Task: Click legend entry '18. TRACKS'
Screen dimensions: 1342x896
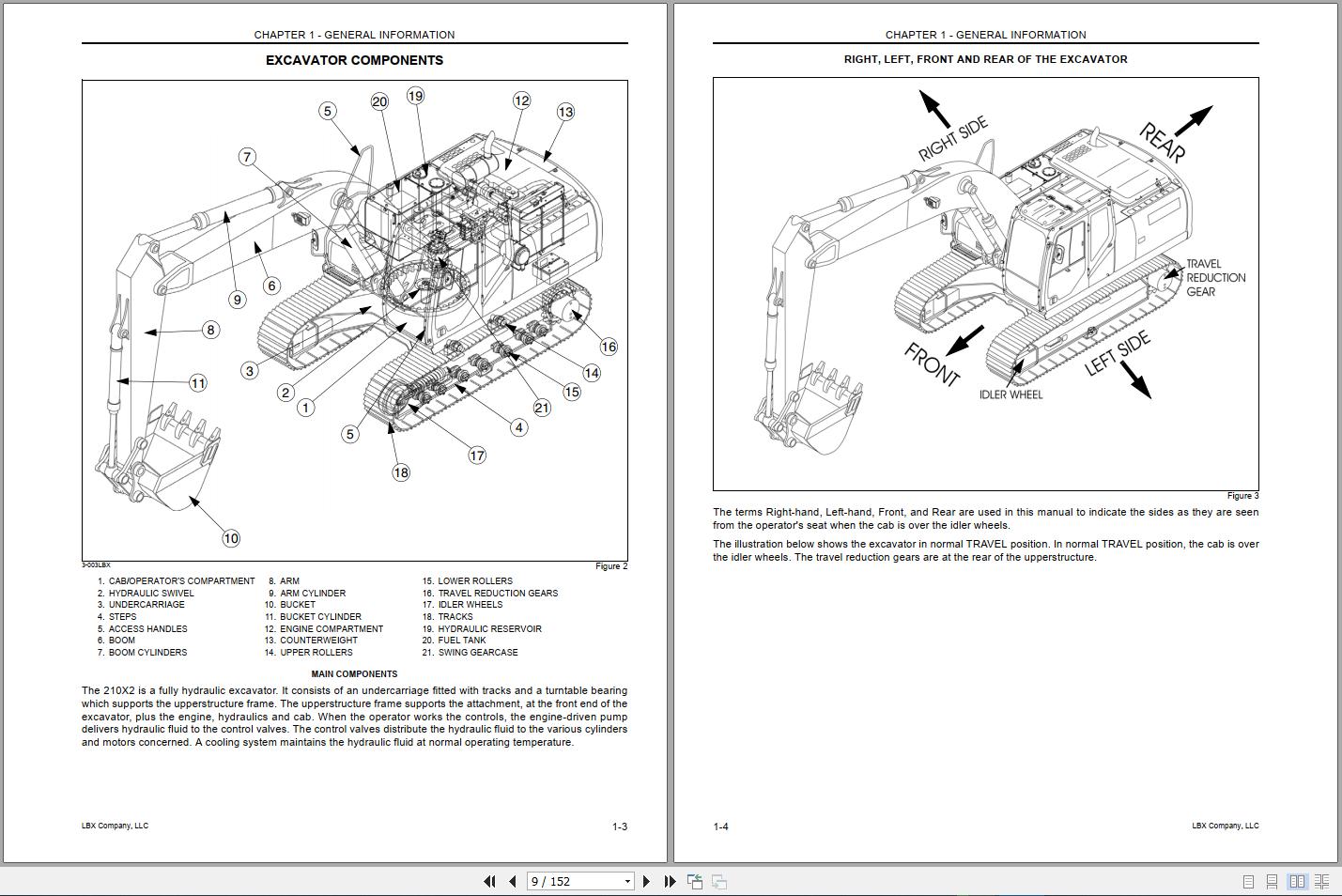Action: [447, 617]
